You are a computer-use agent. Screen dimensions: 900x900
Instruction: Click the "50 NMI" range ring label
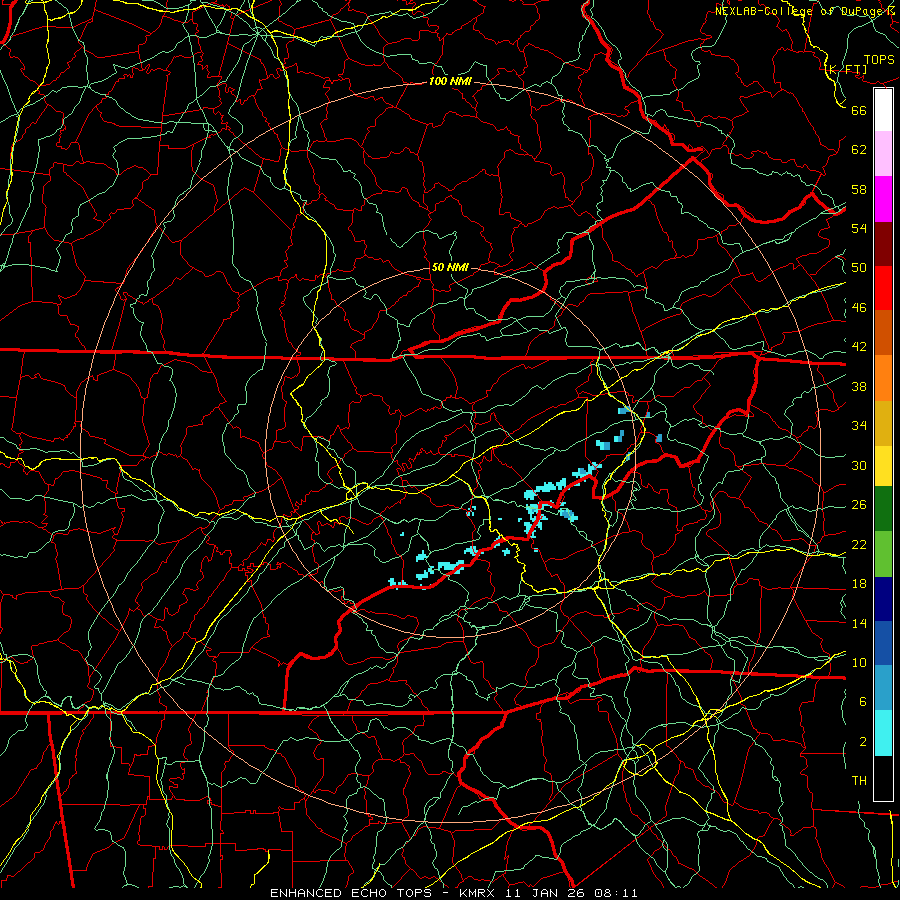pos(450,267)
